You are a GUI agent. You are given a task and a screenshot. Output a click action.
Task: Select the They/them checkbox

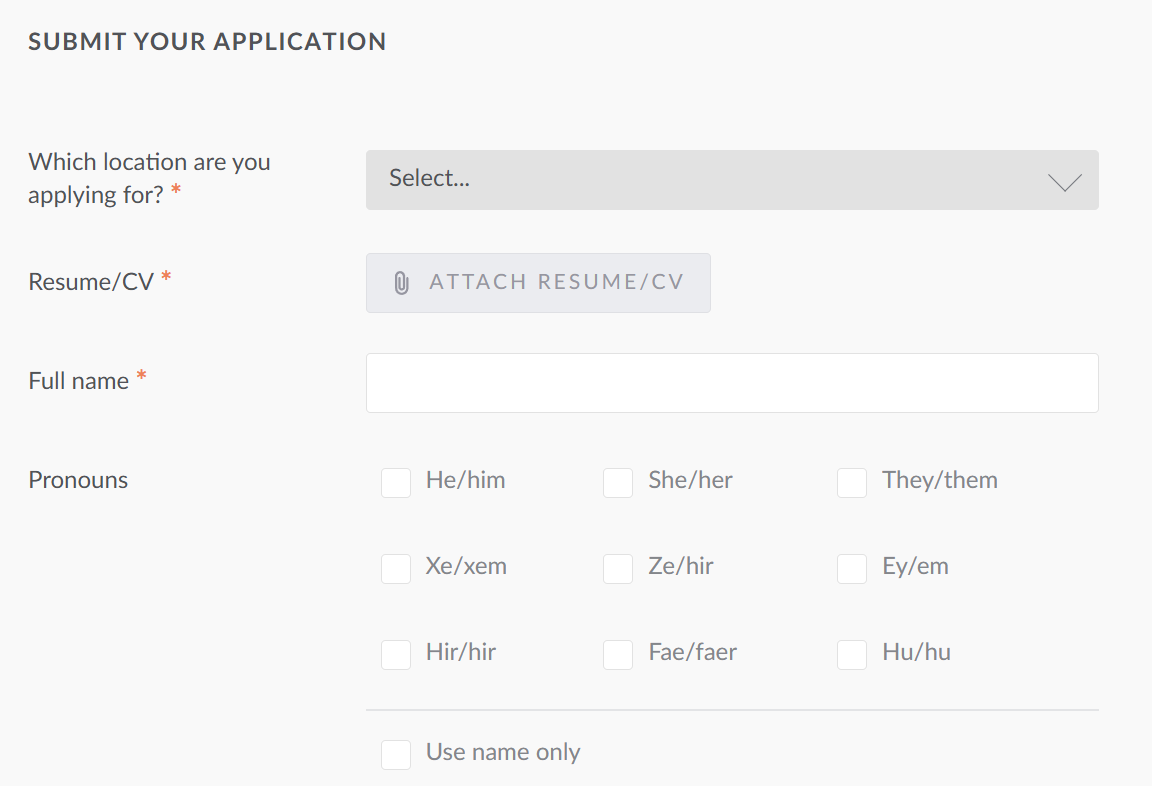point(852,483)
